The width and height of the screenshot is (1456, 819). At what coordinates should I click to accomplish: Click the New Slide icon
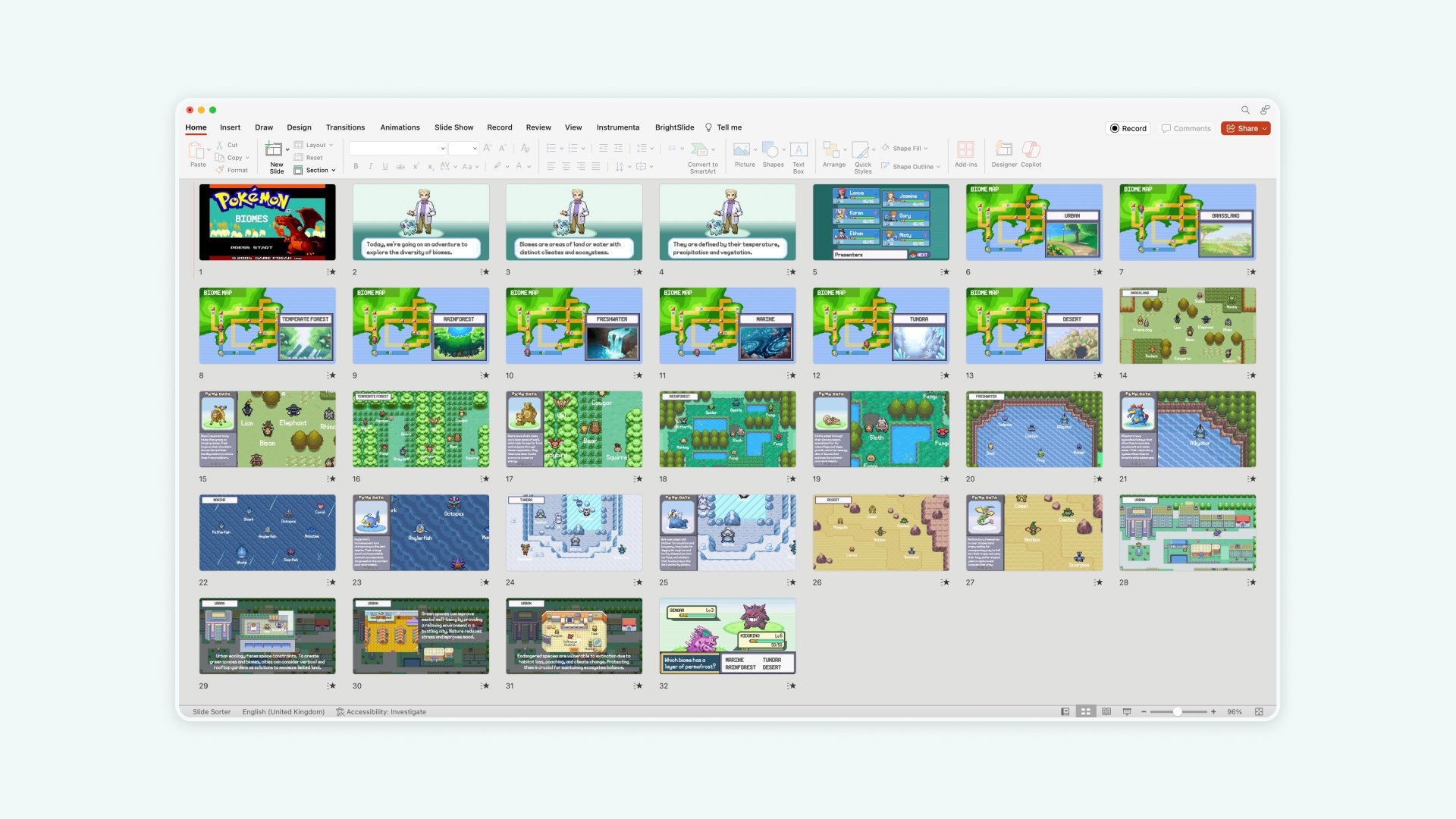[274, 149]
